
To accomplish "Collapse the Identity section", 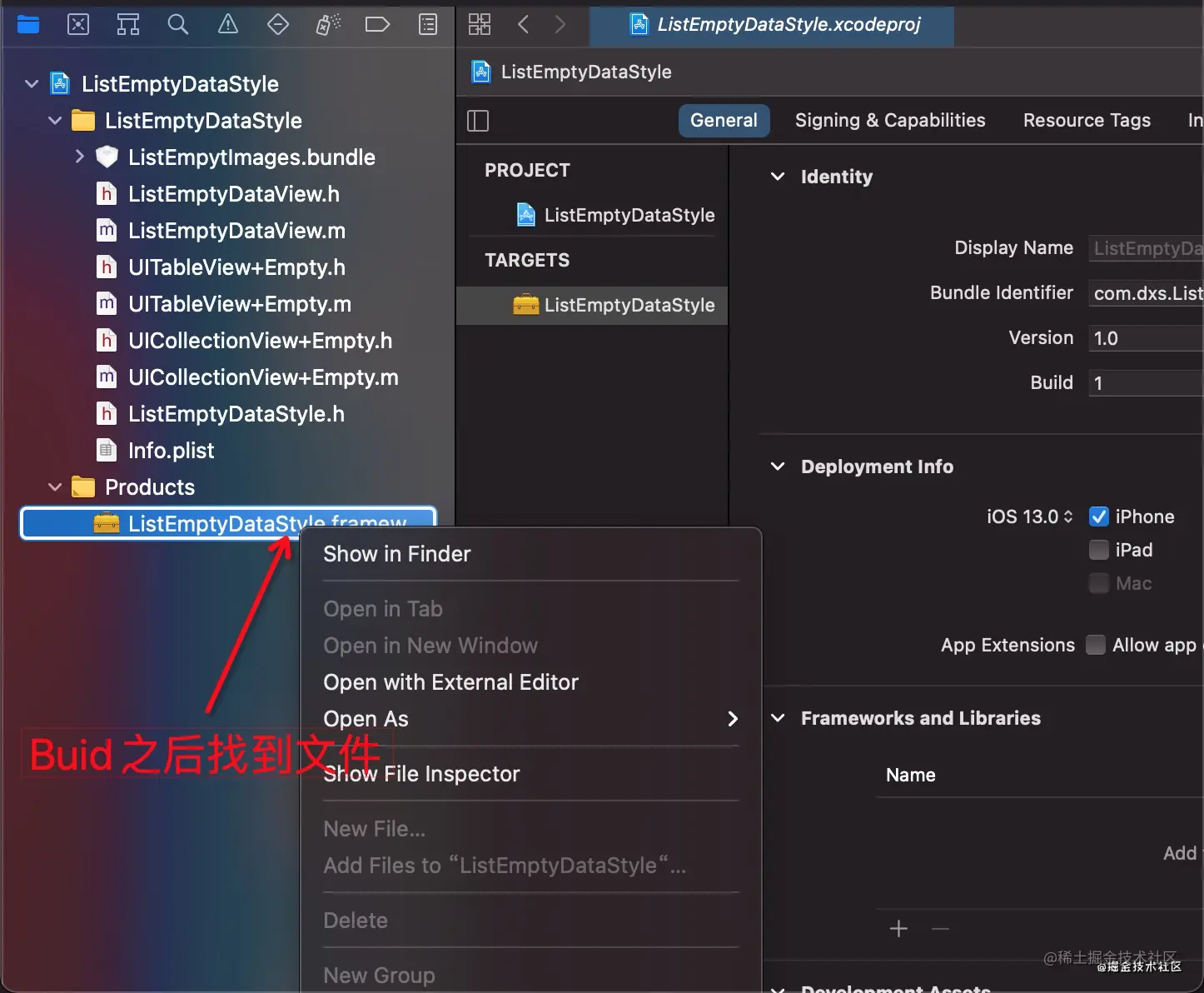I will [778, 177].
